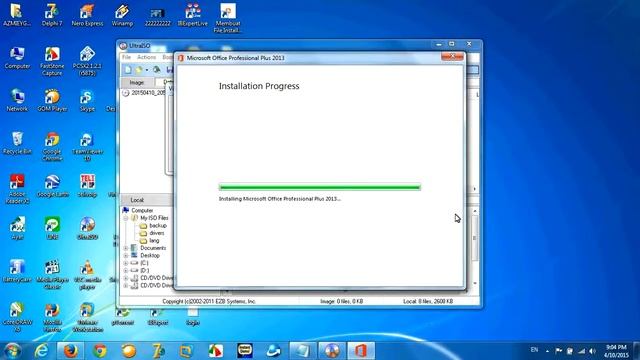Select the Network desktop icon
This screenshot has width=640, height=360.
click(17, 100)
